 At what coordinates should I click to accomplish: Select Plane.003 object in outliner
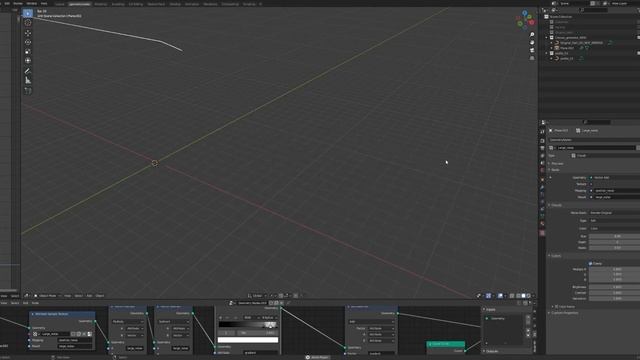[567, 48]
